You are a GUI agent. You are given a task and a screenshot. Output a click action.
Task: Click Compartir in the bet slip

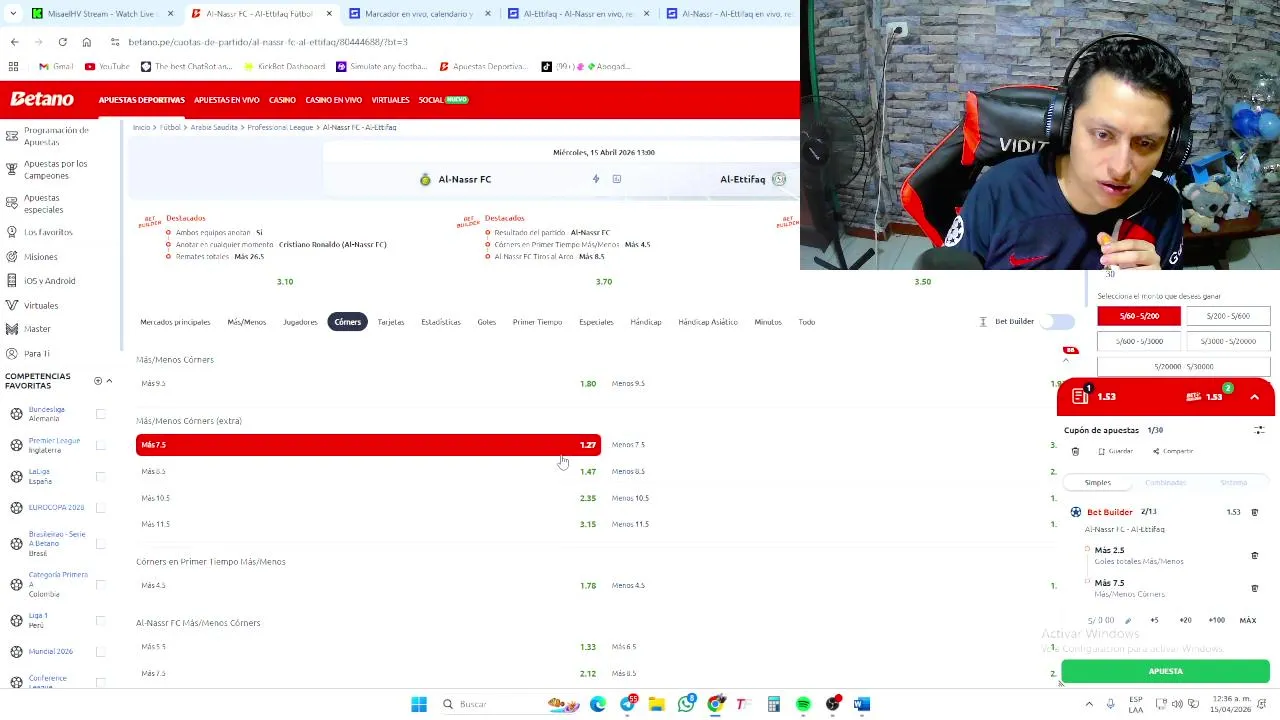1173,451
